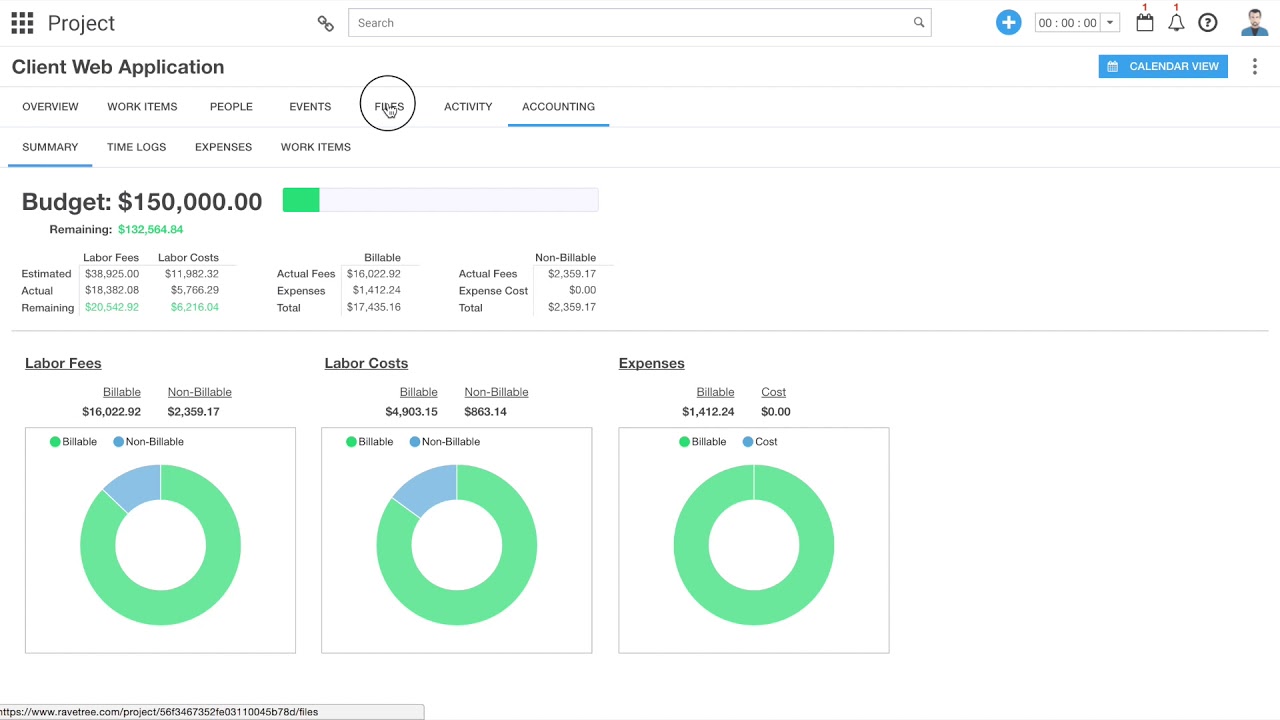Open the People tab
The height and width of the screenshot is (720, 1280).
click(231, 107)
